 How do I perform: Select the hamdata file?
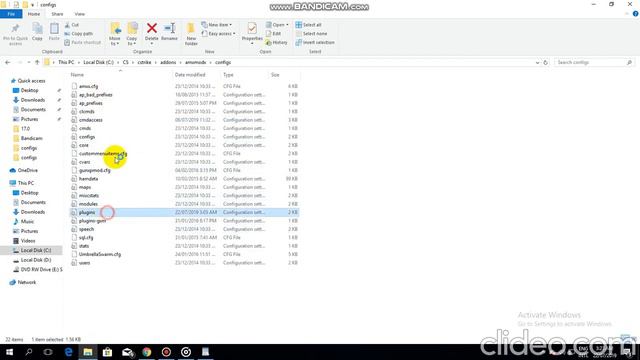[x=89, y=179]
